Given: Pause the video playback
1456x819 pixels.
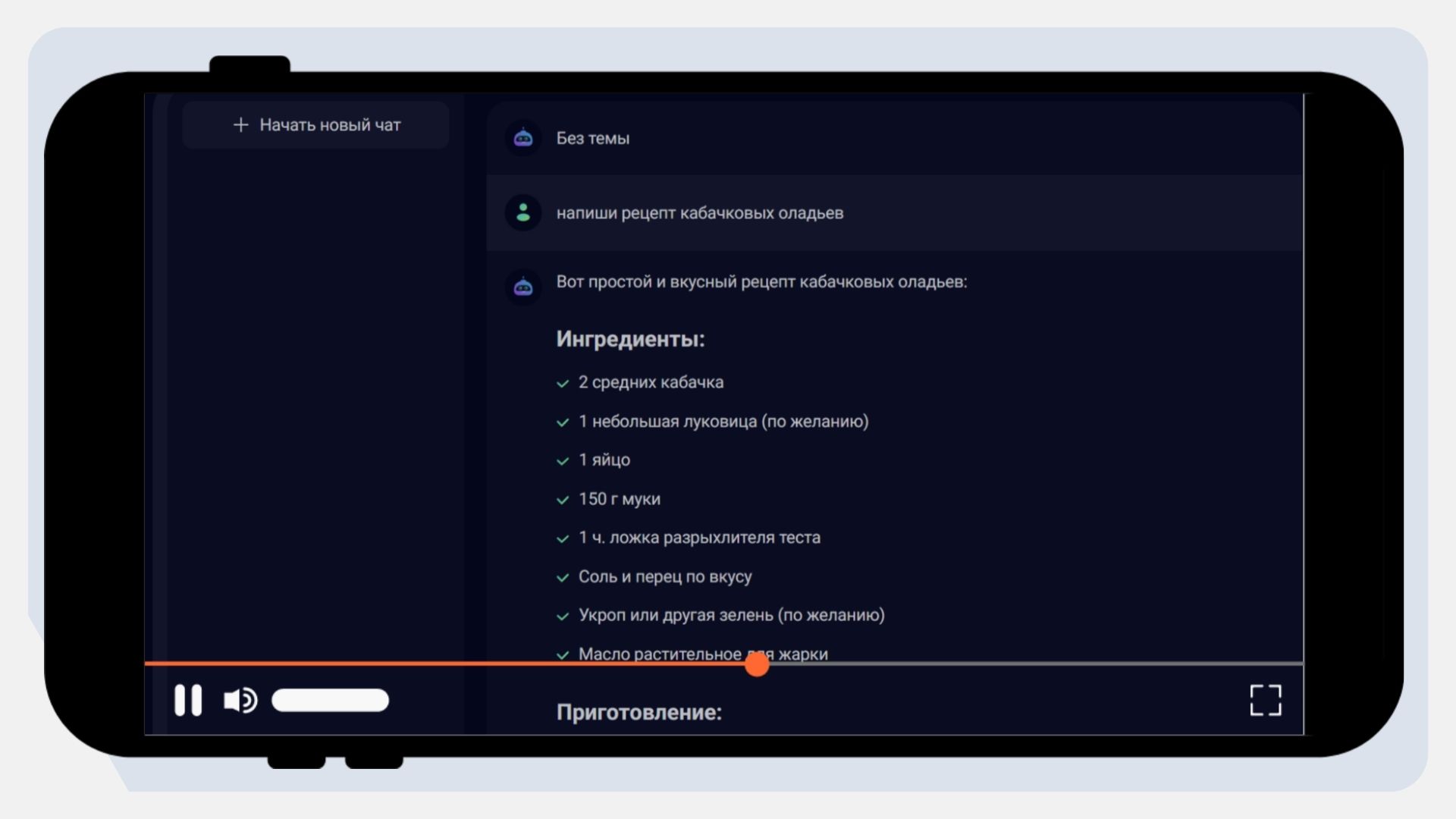Looking at the screenshot, I should click(188, 700).
